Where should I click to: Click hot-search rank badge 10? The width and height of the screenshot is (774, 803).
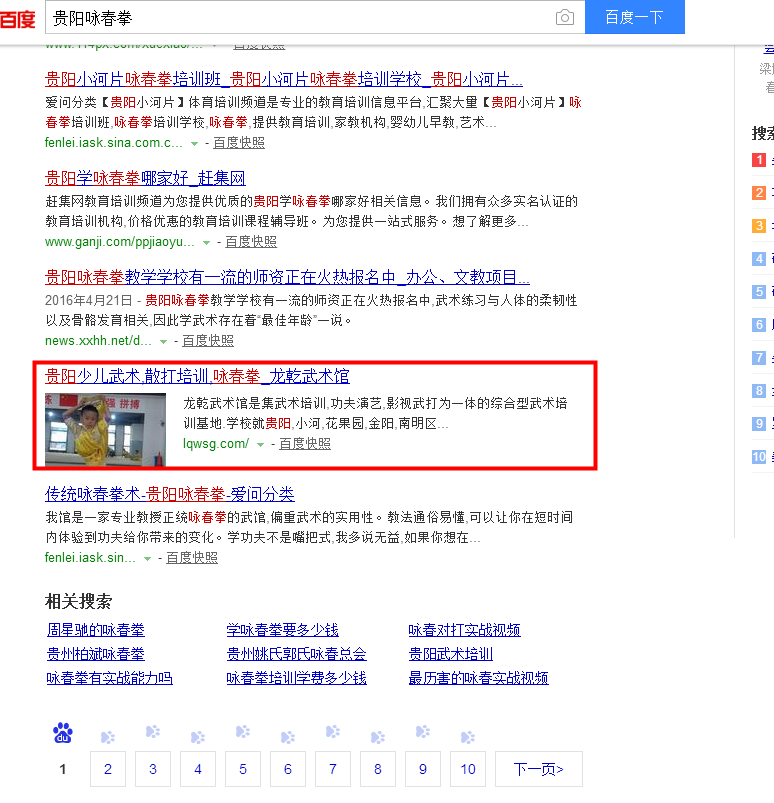pos(759,457)
